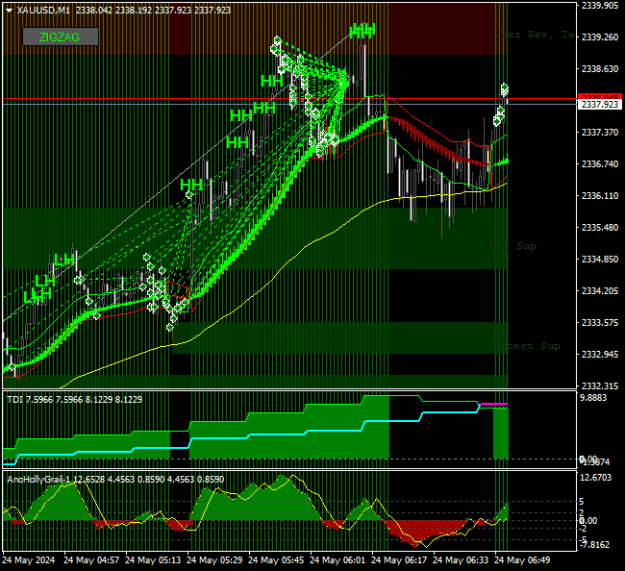Select the TDI indicator label
This screenshot has width=625, height=571.
click(15, 399)
